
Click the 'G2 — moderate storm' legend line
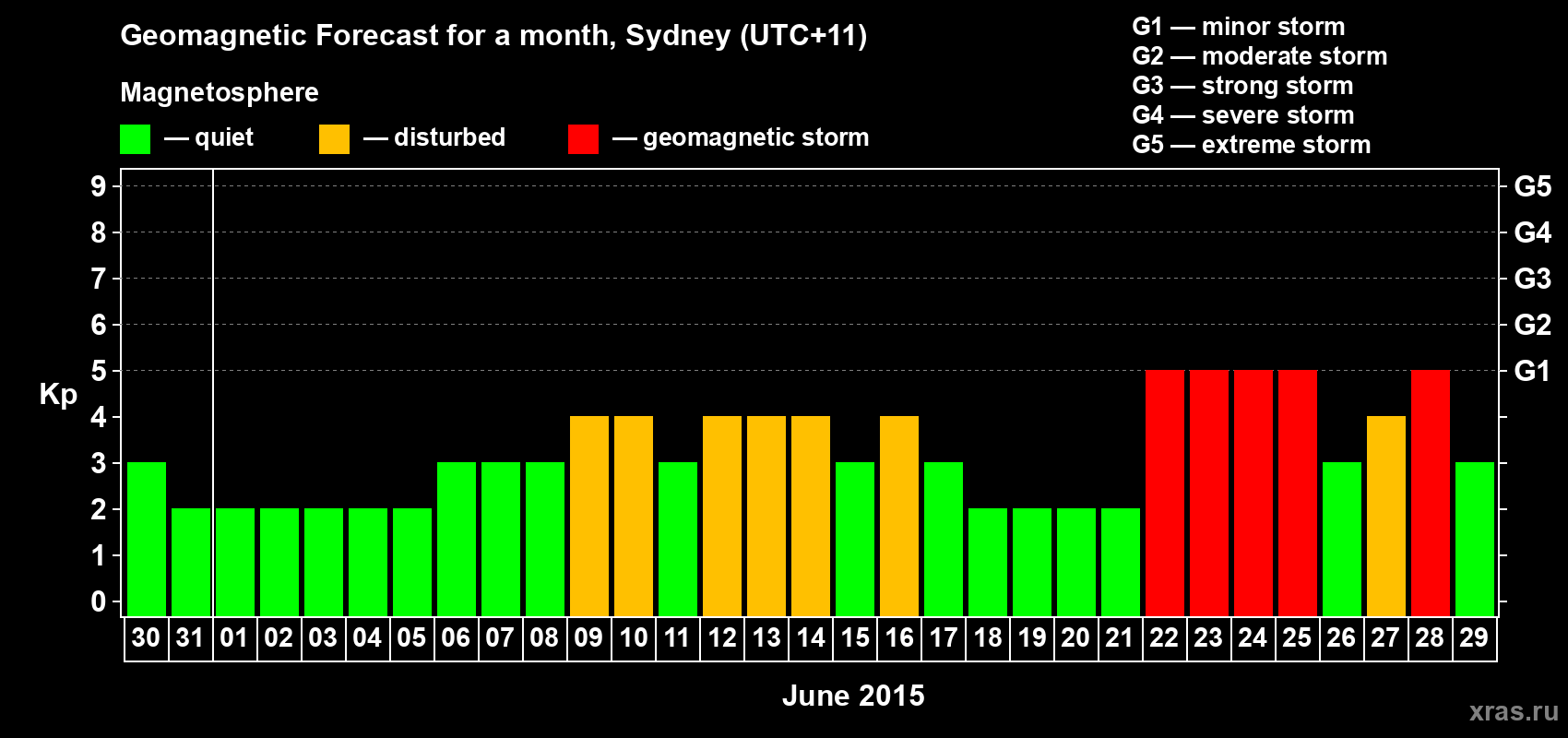coord(1260,56)
